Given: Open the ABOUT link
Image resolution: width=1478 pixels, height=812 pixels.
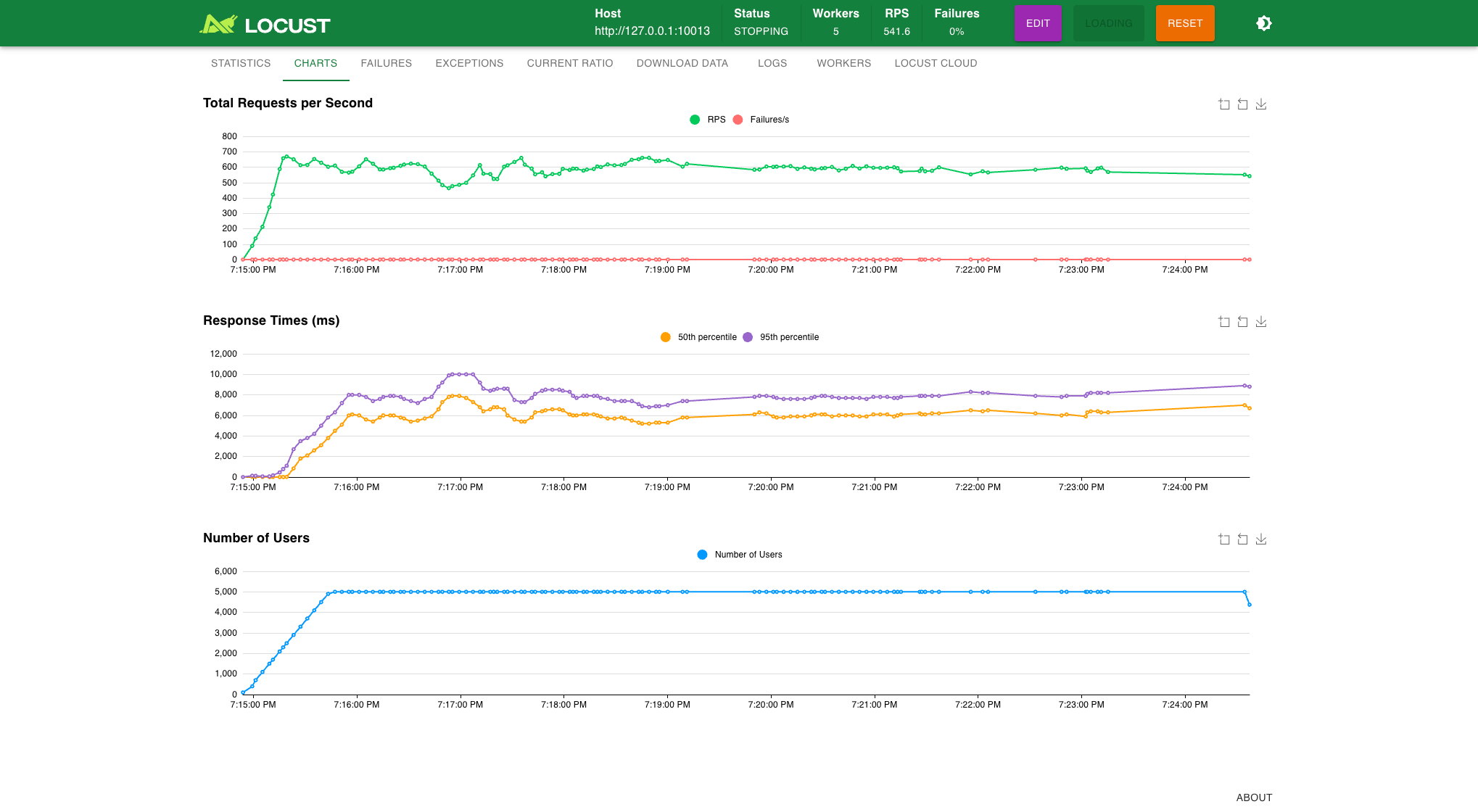Looking at the screenshot, I should (x=1254, y=797).
